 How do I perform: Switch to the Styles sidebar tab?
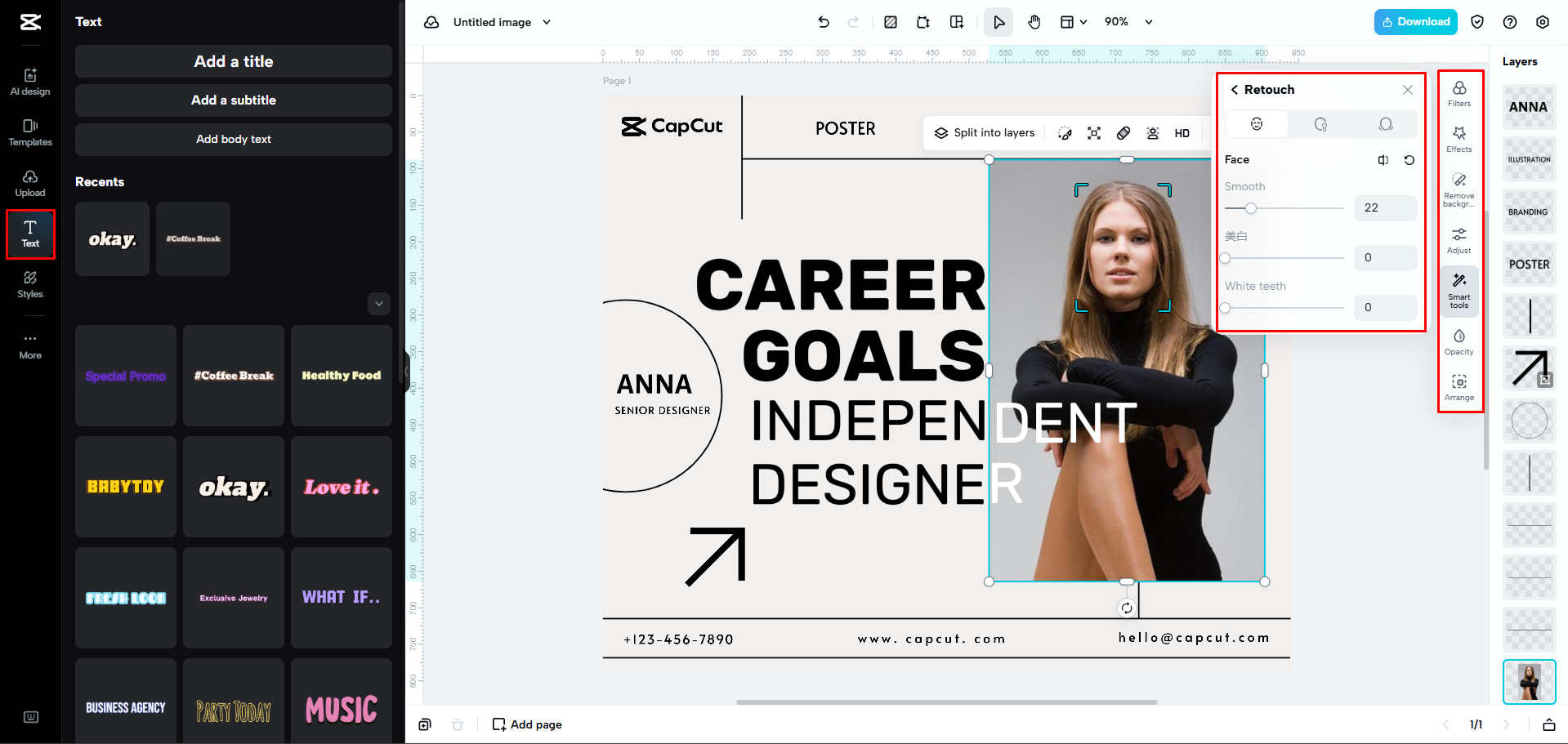click(x=29, y=285)
